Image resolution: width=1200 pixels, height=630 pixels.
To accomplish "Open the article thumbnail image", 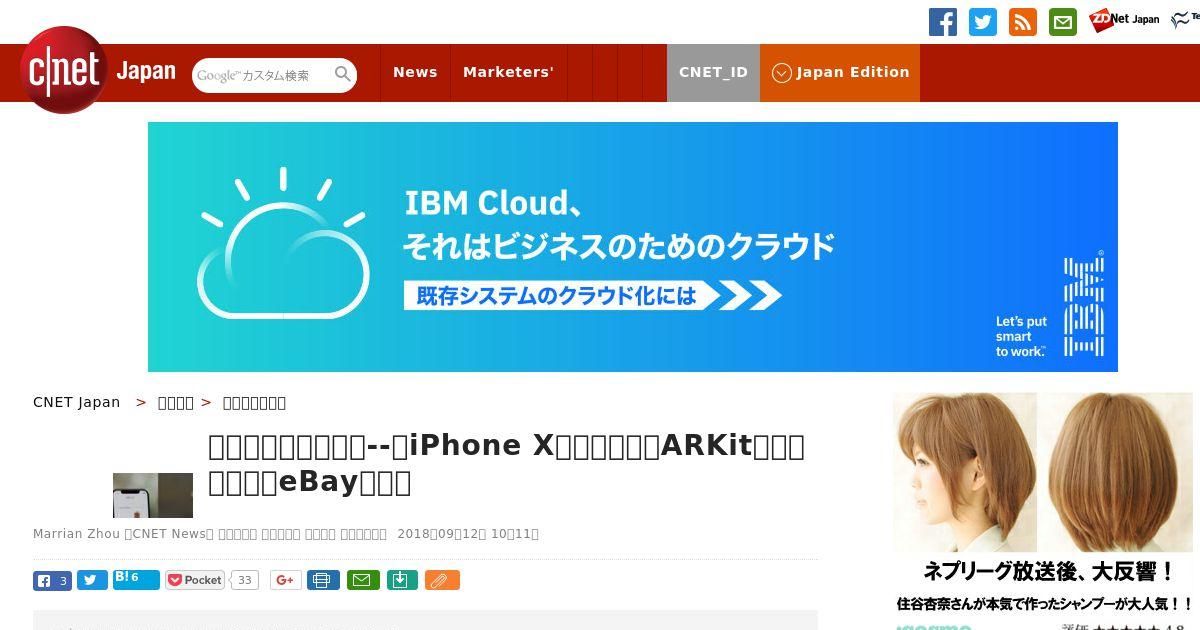I will coord(153,495).
